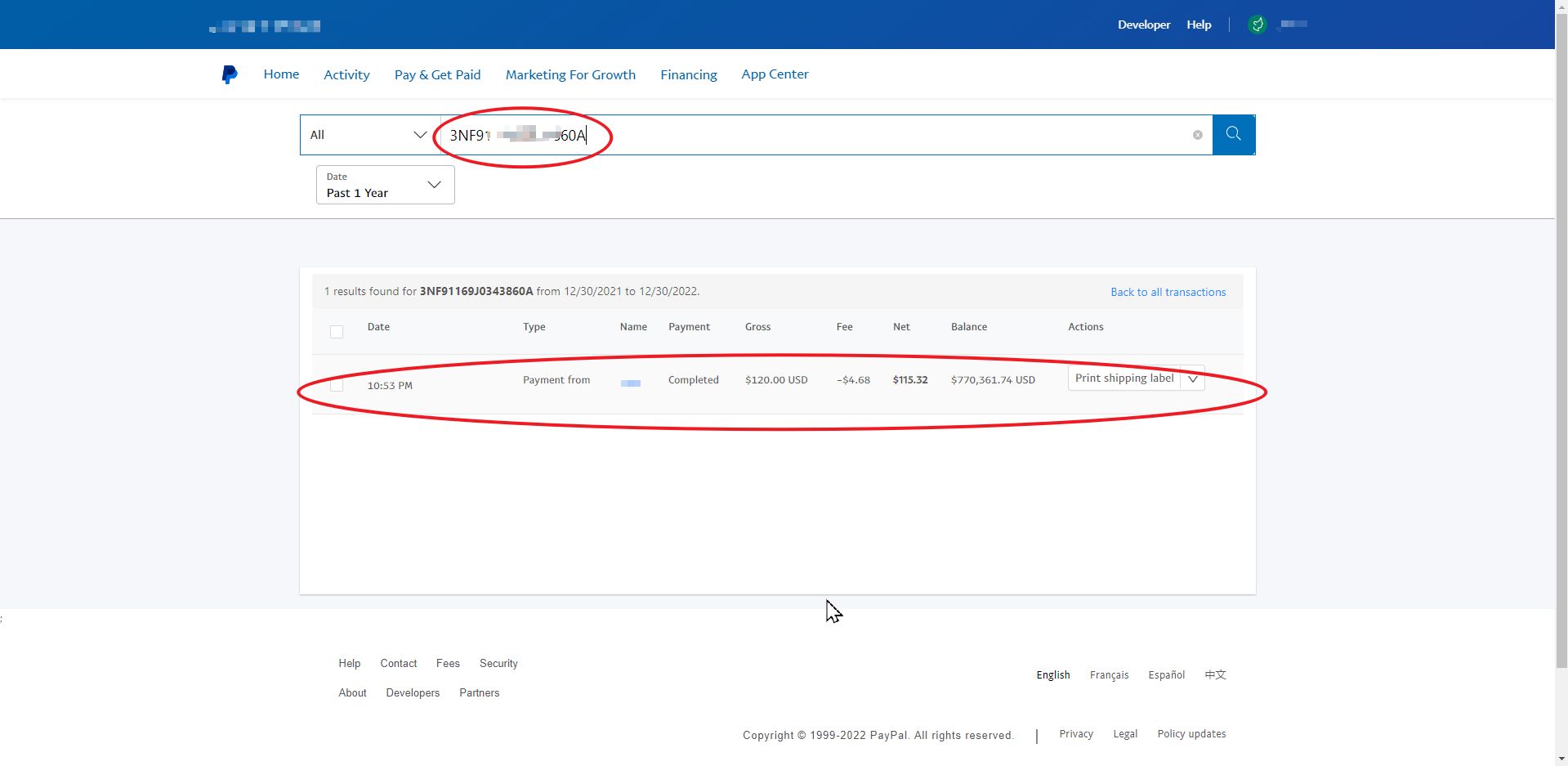Click the blurred payer name link

pyautogui.click(x=631, y=383)
